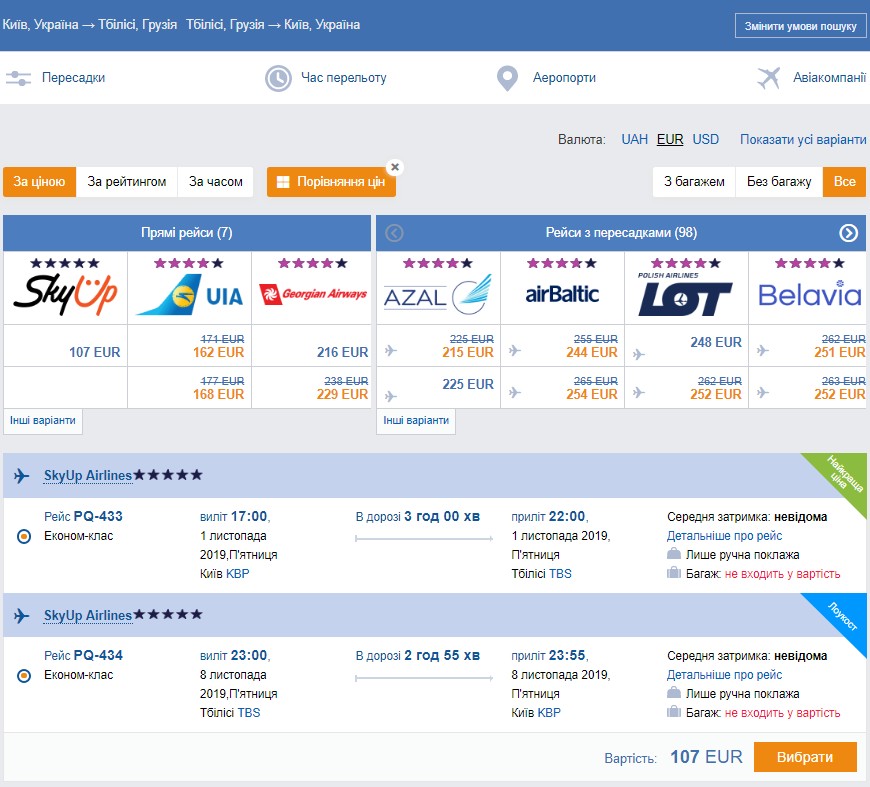Click Змінити умови пошуку button
870x787 pixels.
800,26
